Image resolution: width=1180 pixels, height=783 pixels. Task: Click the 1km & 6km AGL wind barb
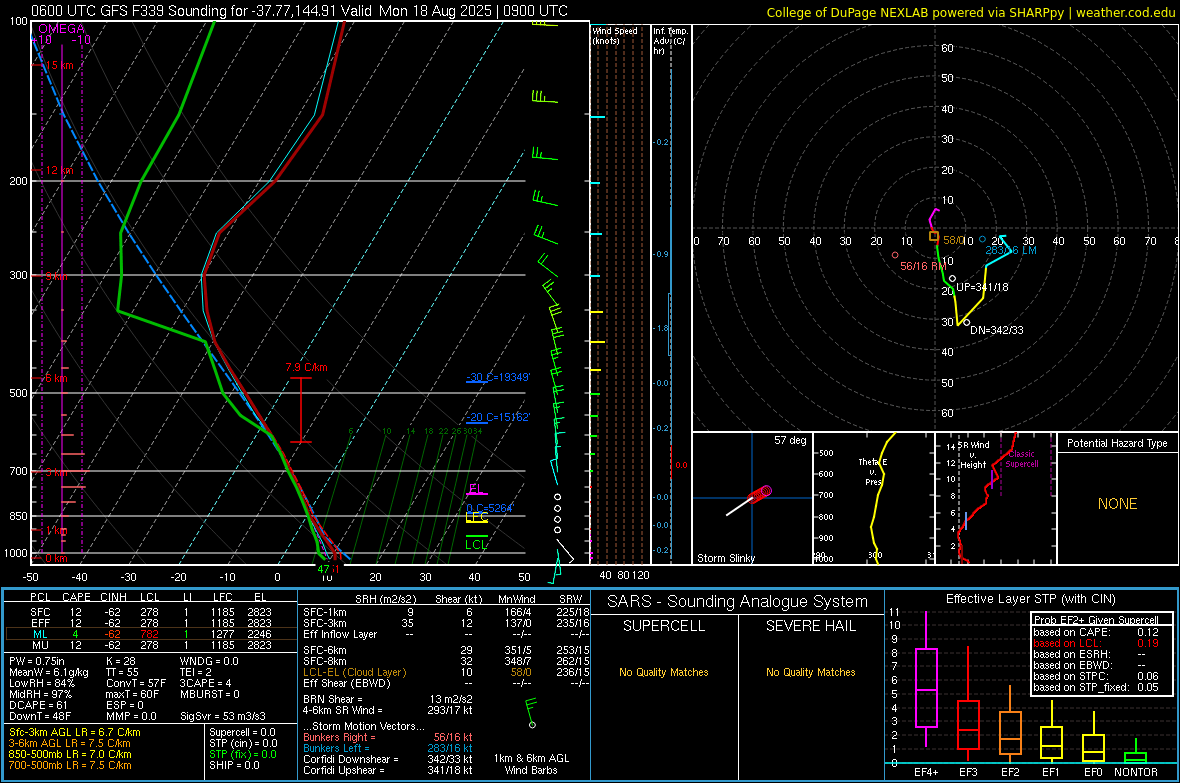click(x=531, y=712)
